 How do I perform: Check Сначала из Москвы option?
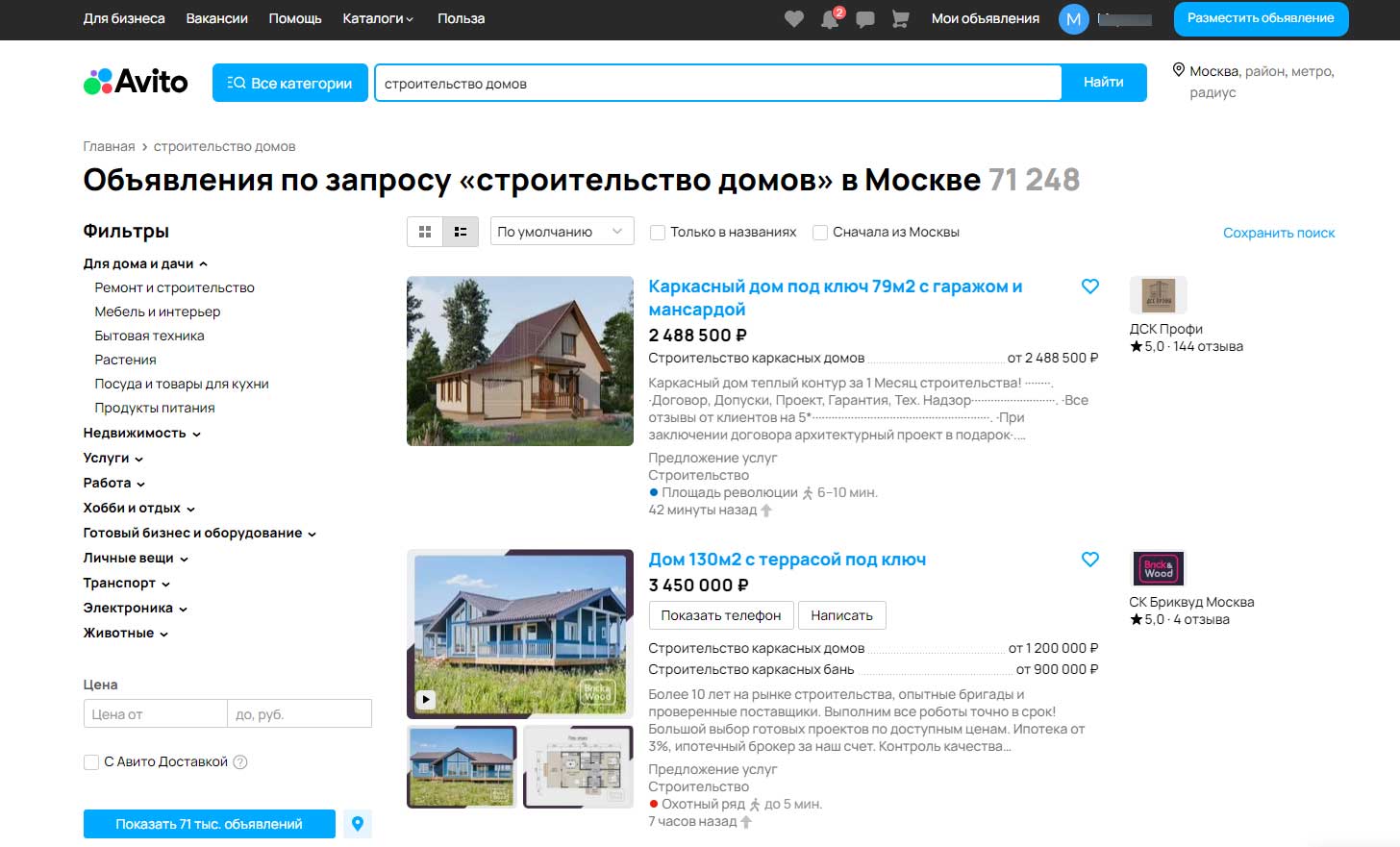click(x=820, y=233)
